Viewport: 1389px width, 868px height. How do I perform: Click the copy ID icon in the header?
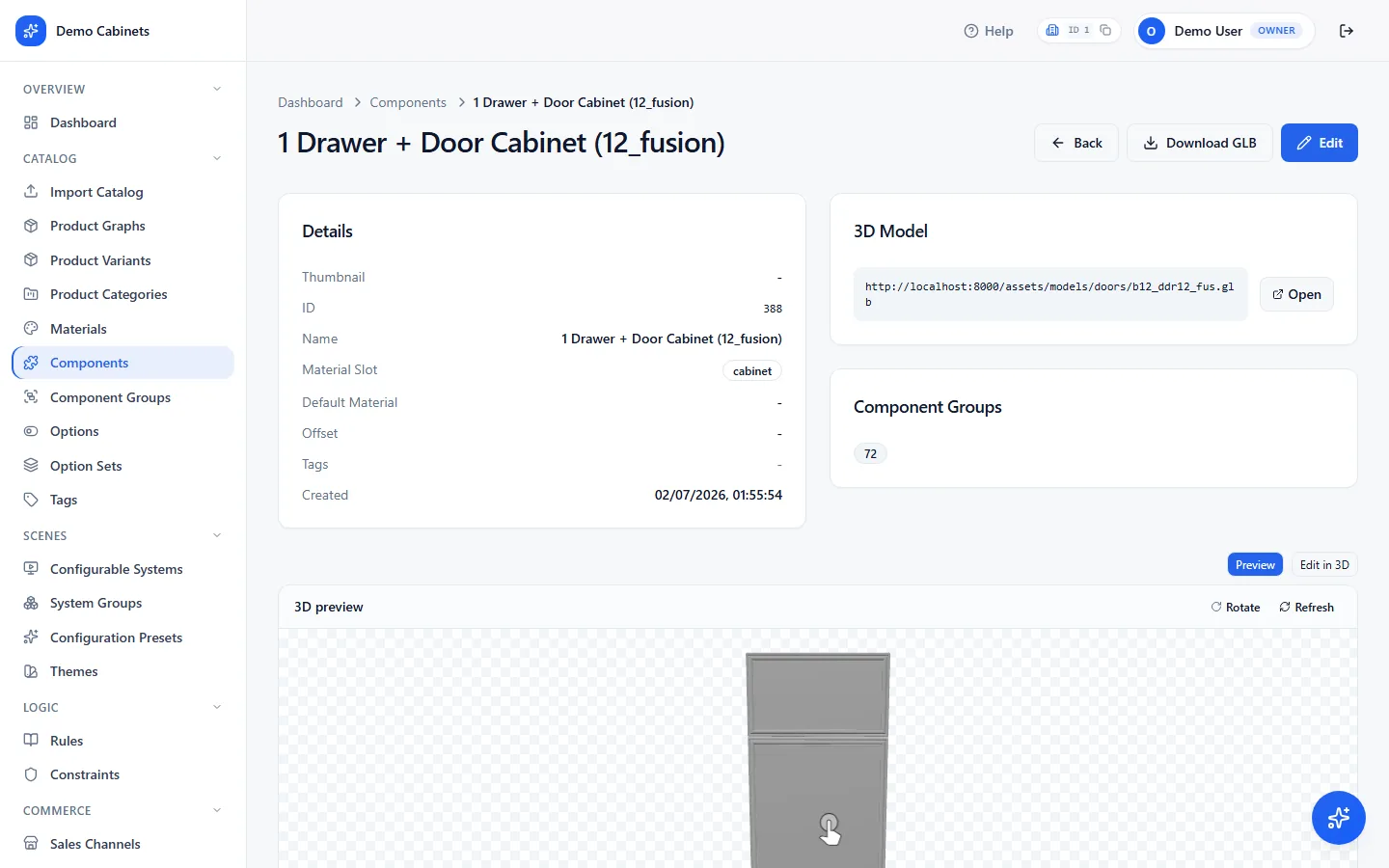pyautogui.click(x=1105, y=30)
